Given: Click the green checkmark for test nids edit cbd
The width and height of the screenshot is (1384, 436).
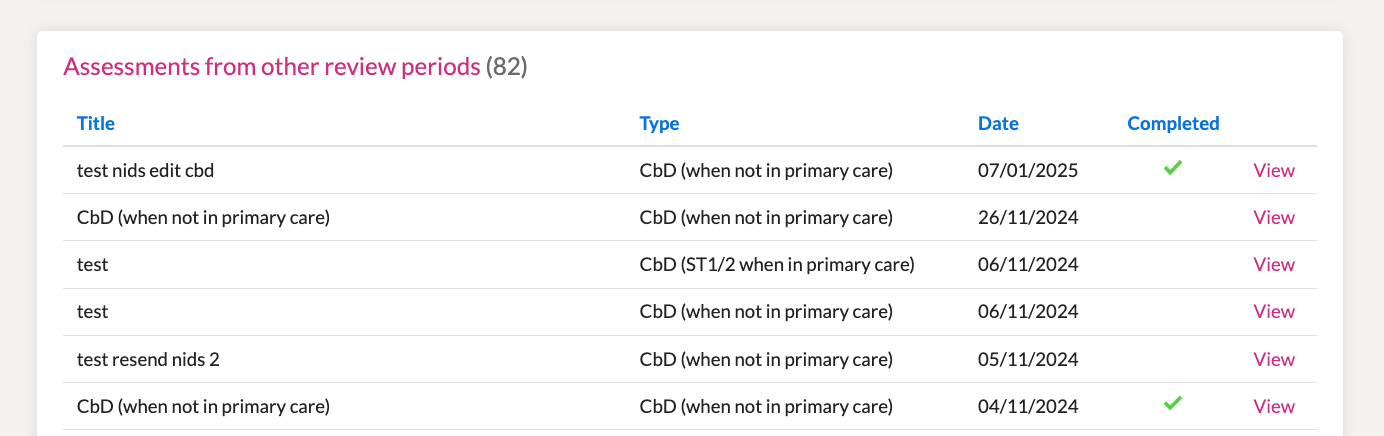Looking at the screenshot, I should pyautogui.click(x=1173, y=169).
